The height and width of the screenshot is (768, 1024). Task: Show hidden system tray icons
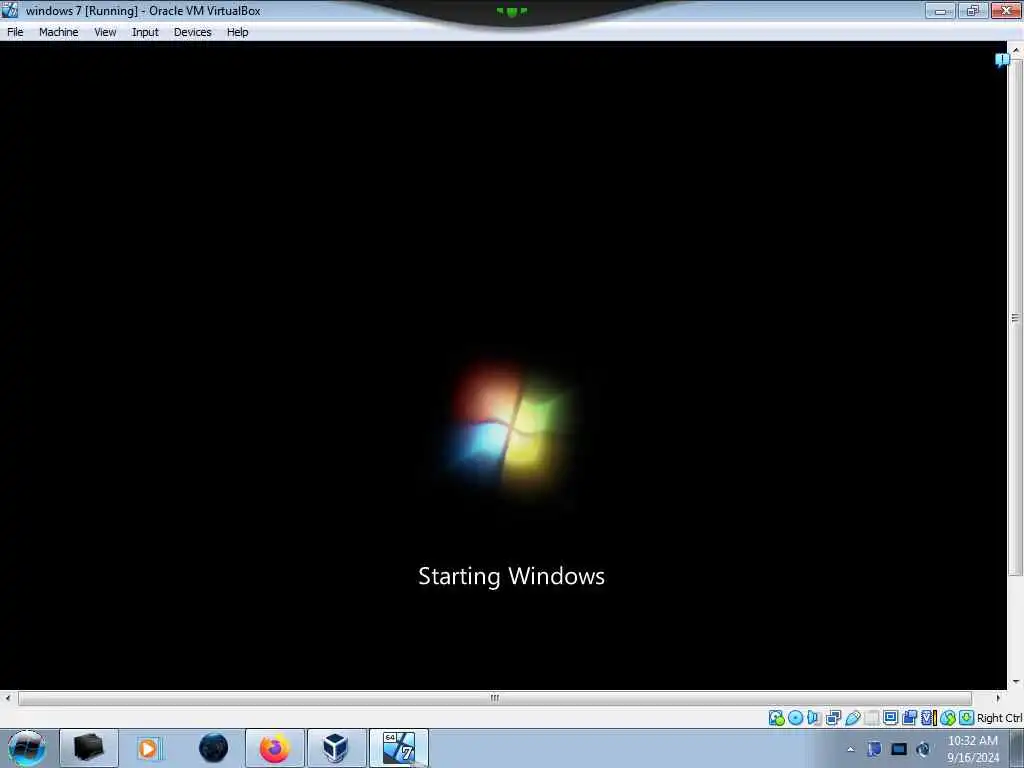(x=850, y=749)
